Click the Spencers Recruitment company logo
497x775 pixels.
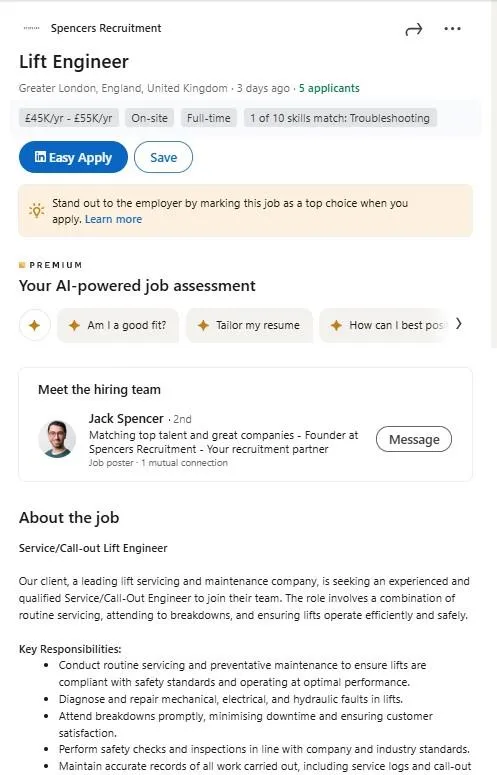click(32, 28)
